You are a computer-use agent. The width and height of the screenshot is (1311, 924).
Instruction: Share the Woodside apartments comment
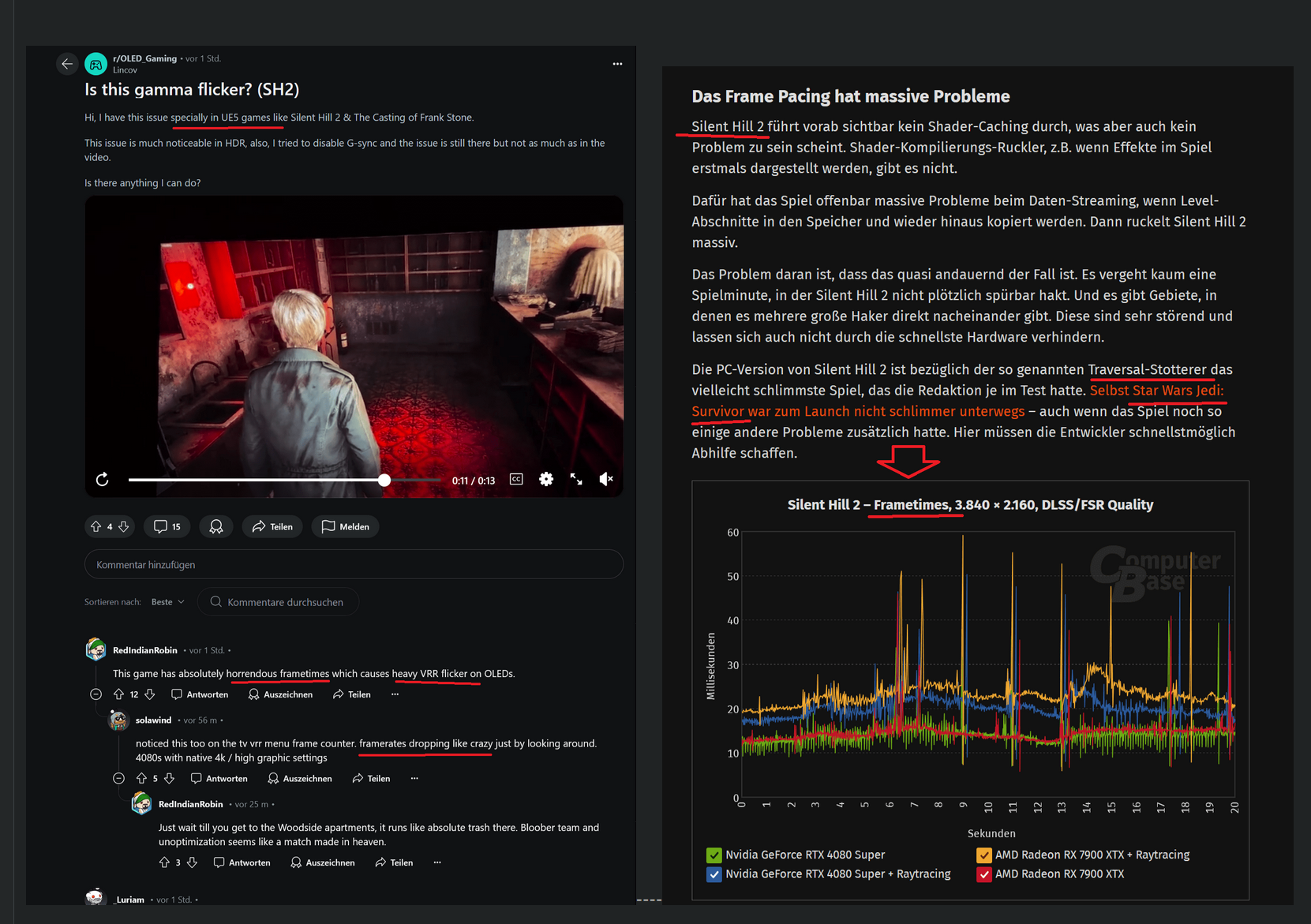tap(395, 862)
